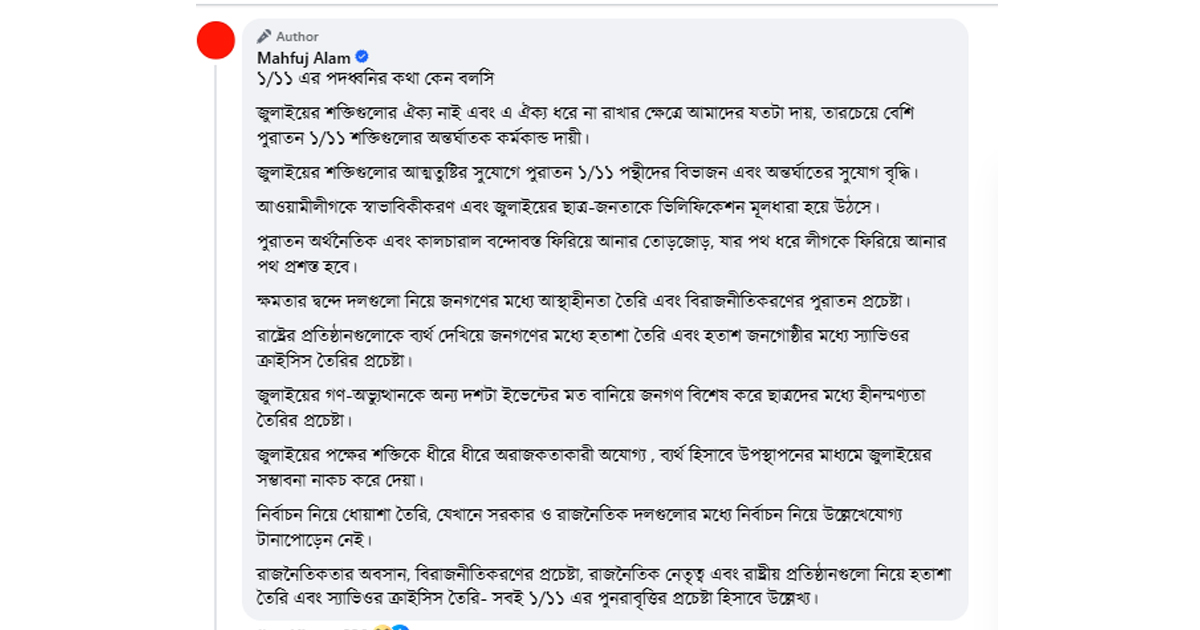Click the paragraph starting 'জুলাইয়ের শক্তিগুলোর ঐক্য নাই'
This screenshot has width=1200, height=630.
585,124
